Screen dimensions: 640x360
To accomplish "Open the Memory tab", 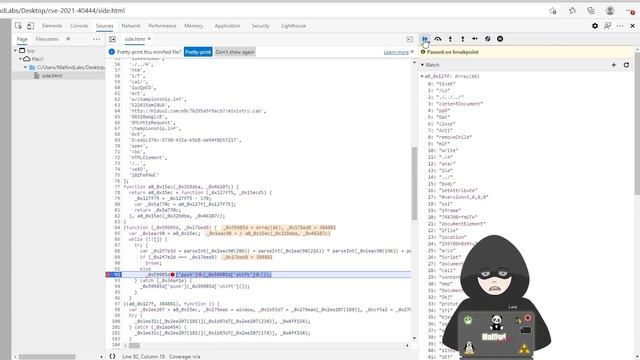I will click(x=193, y=26).
